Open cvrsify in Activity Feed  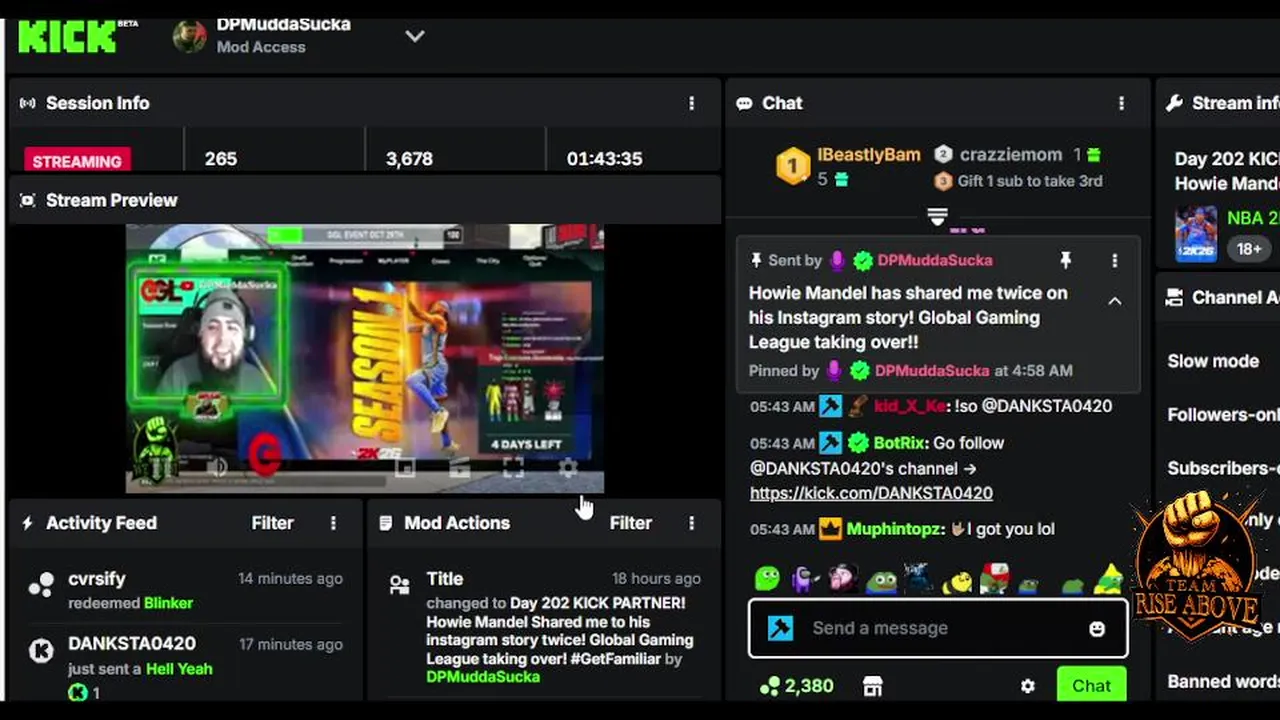pos(96,579)
